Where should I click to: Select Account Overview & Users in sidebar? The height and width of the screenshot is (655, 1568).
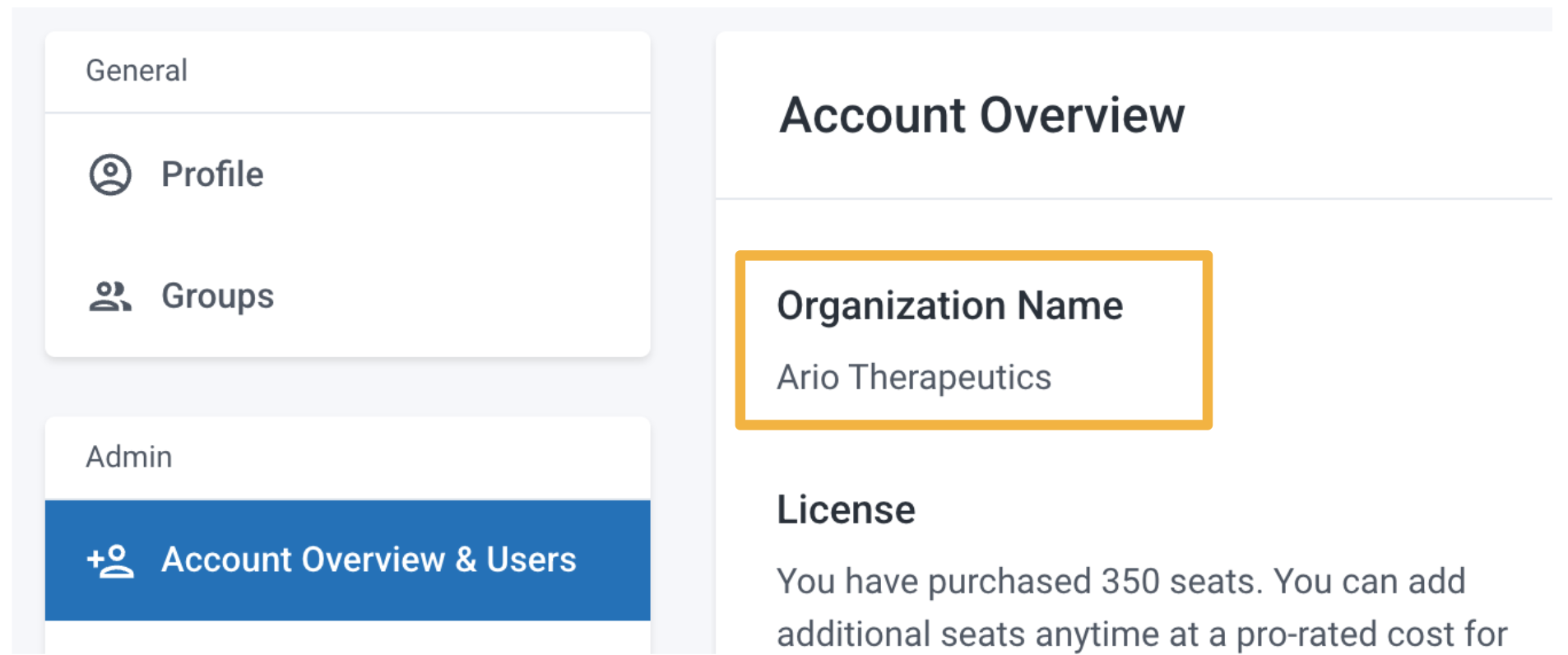[x=347, y=560]
